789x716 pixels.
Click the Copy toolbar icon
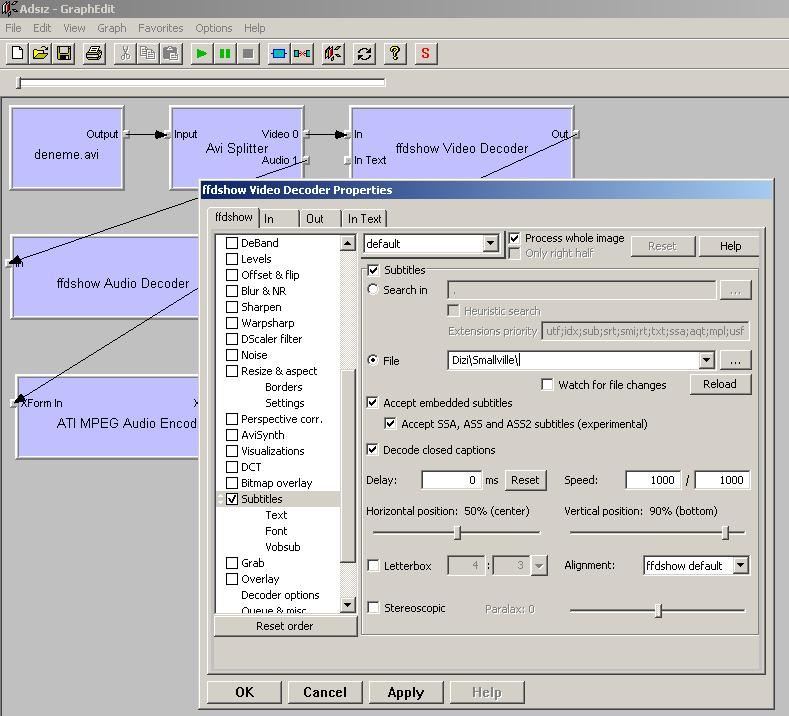(x=148, y=53)
